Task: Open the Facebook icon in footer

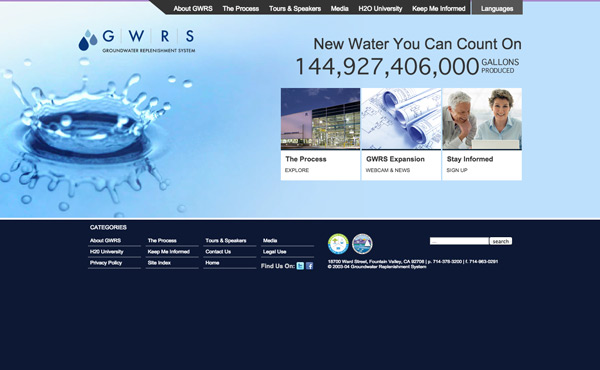Action: (310, 266)
